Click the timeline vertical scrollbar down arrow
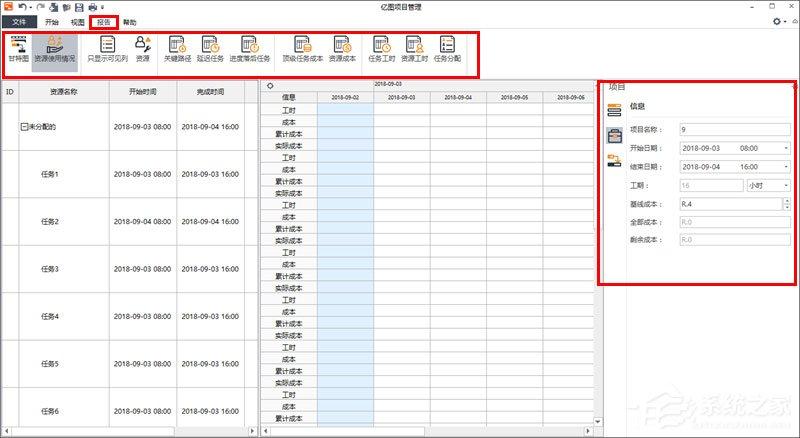The width and height of the screenshot is (800, 438). pos(598,422)
